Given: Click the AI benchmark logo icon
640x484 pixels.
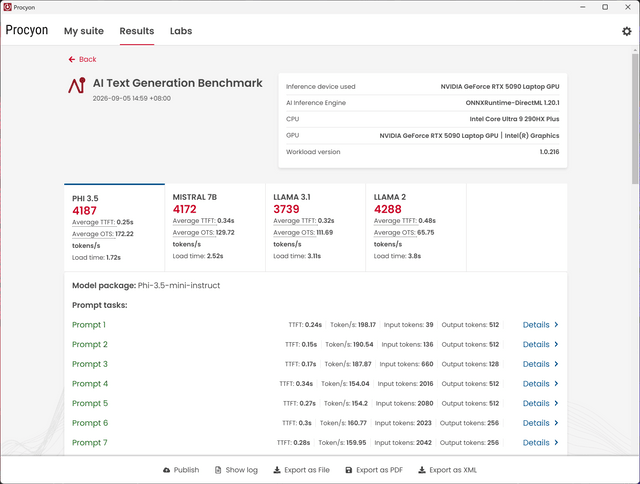Looking at the screenshot, I should 77,85.
